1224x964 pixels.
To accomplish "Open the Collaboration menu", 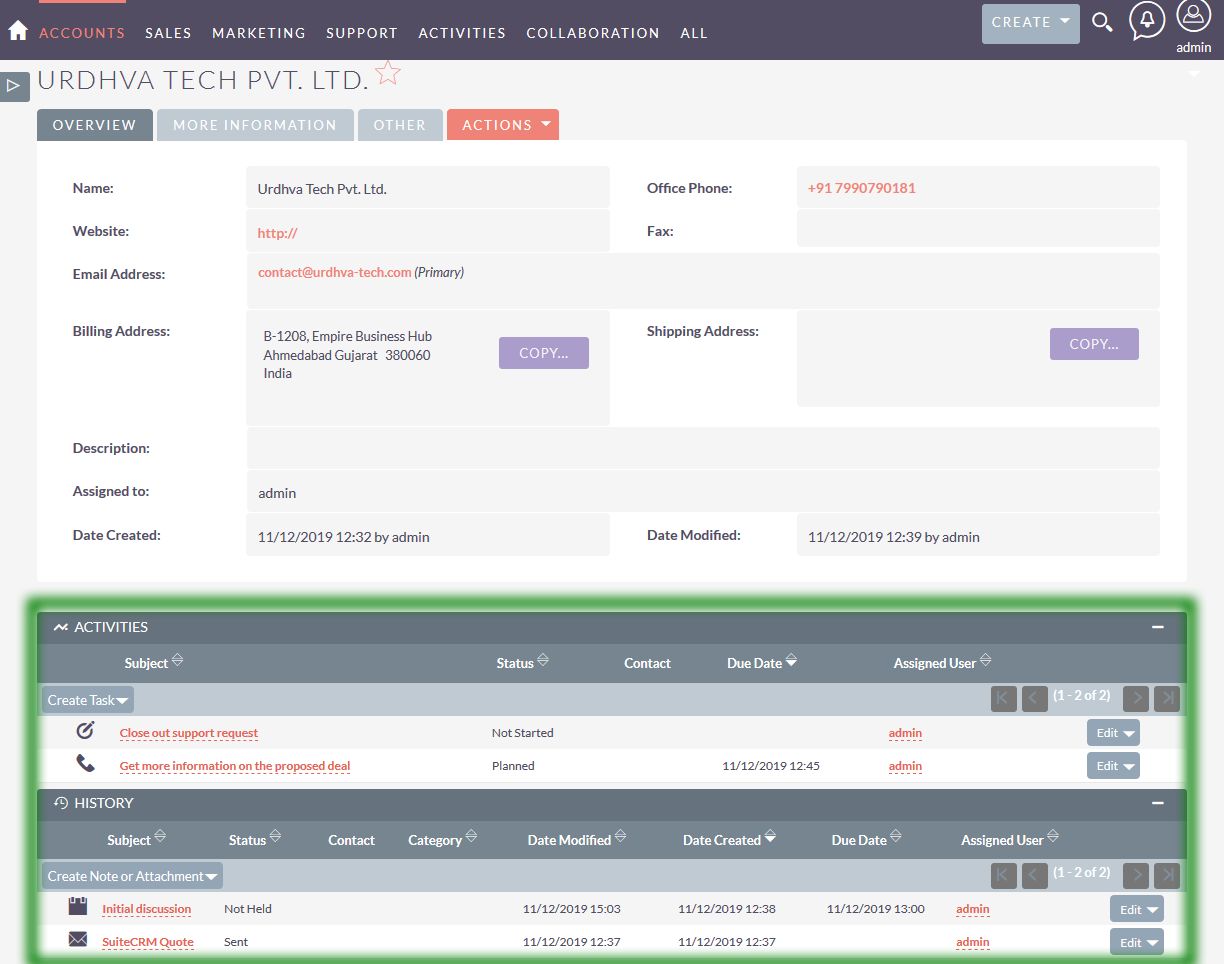I will coord(593,33).
